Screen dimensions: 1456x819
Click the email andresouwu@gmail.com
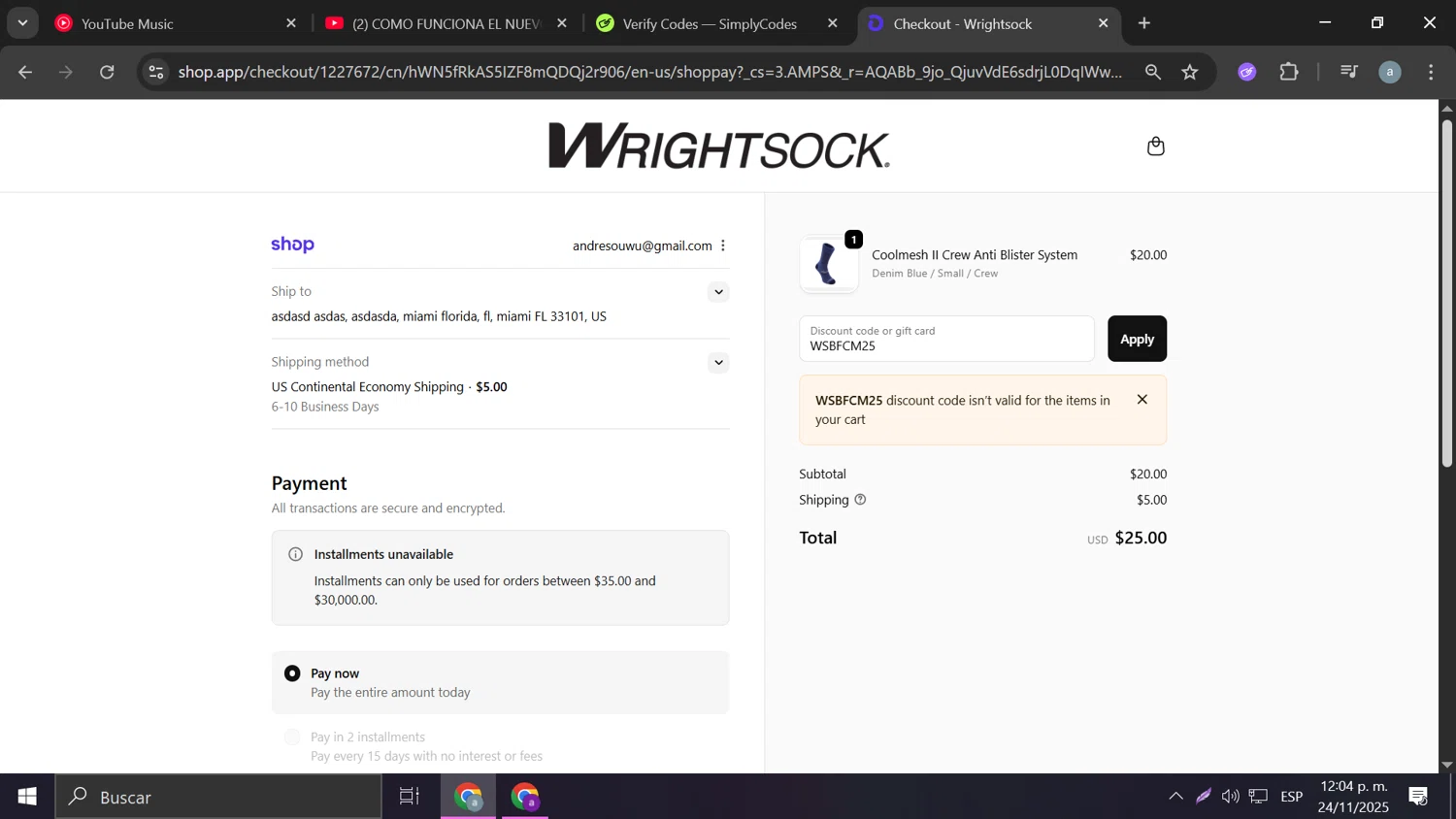(x=642, y=246)
